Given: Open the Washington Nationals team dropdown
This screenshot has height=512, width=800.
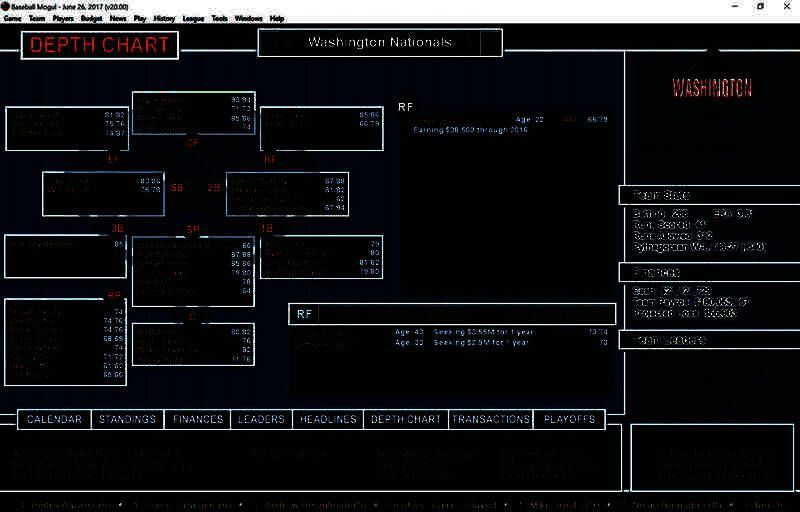Looking at the screenshot, I should 490,43.
